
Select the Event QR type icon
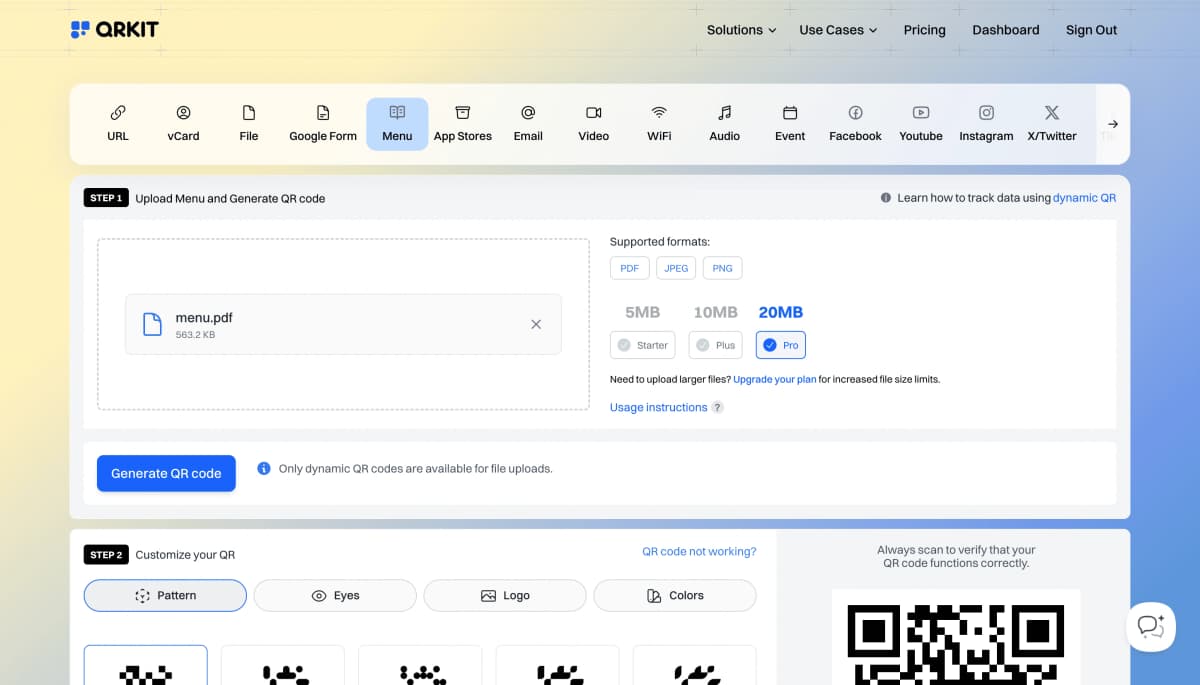click(790, 113)
